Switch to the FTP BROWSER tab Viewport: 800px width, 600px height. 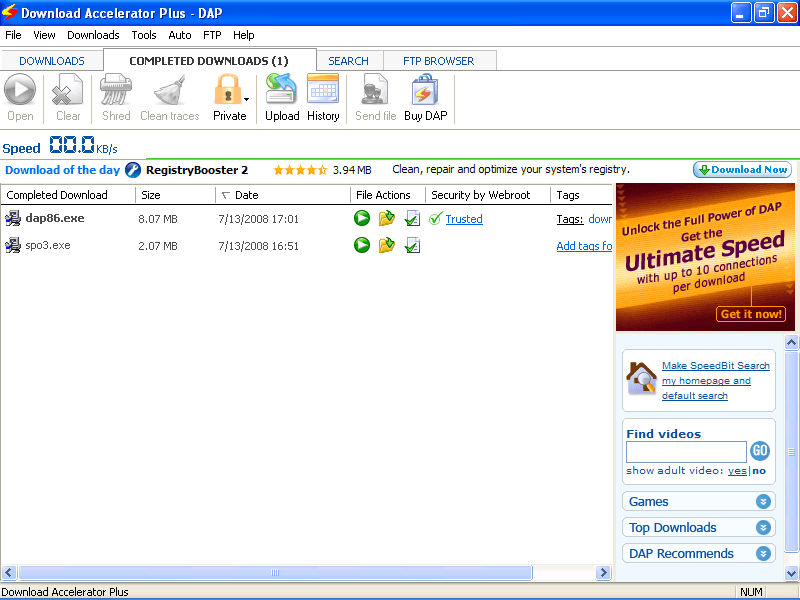pos(439,60)
